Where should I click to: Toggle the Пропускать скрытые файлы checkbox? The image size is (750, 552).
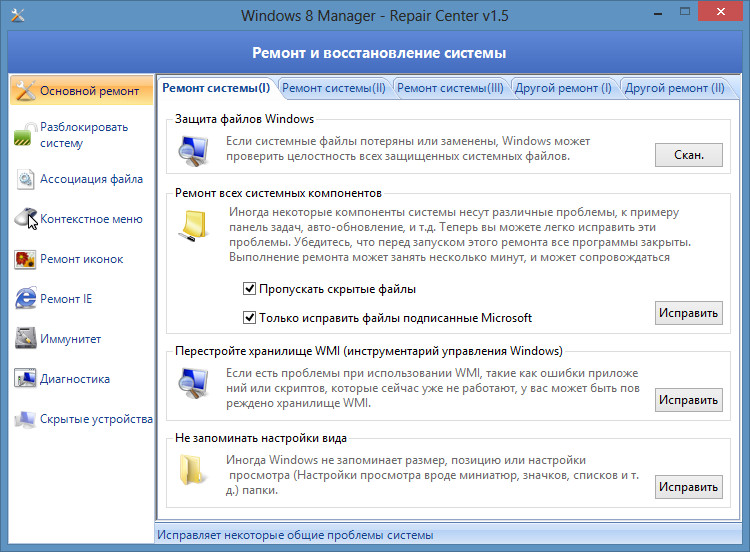tap(250, 289)
